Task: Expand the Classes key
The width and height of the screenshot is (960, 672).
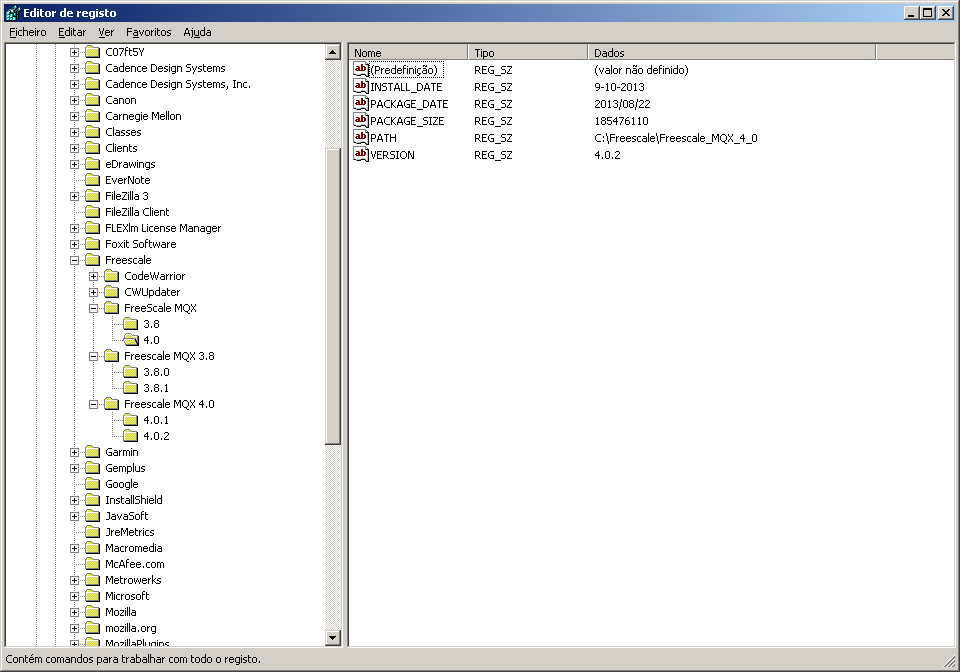Action: tap(74, 132)
